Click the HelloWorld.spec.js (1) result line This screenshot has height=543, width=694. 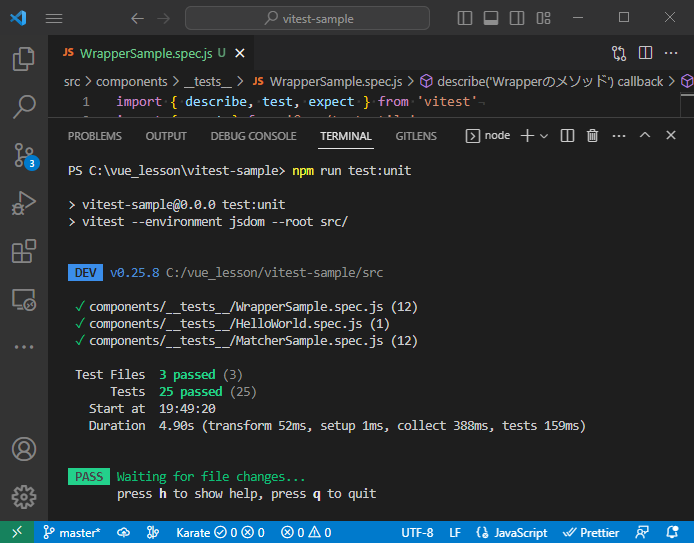(x=232, y=324)
